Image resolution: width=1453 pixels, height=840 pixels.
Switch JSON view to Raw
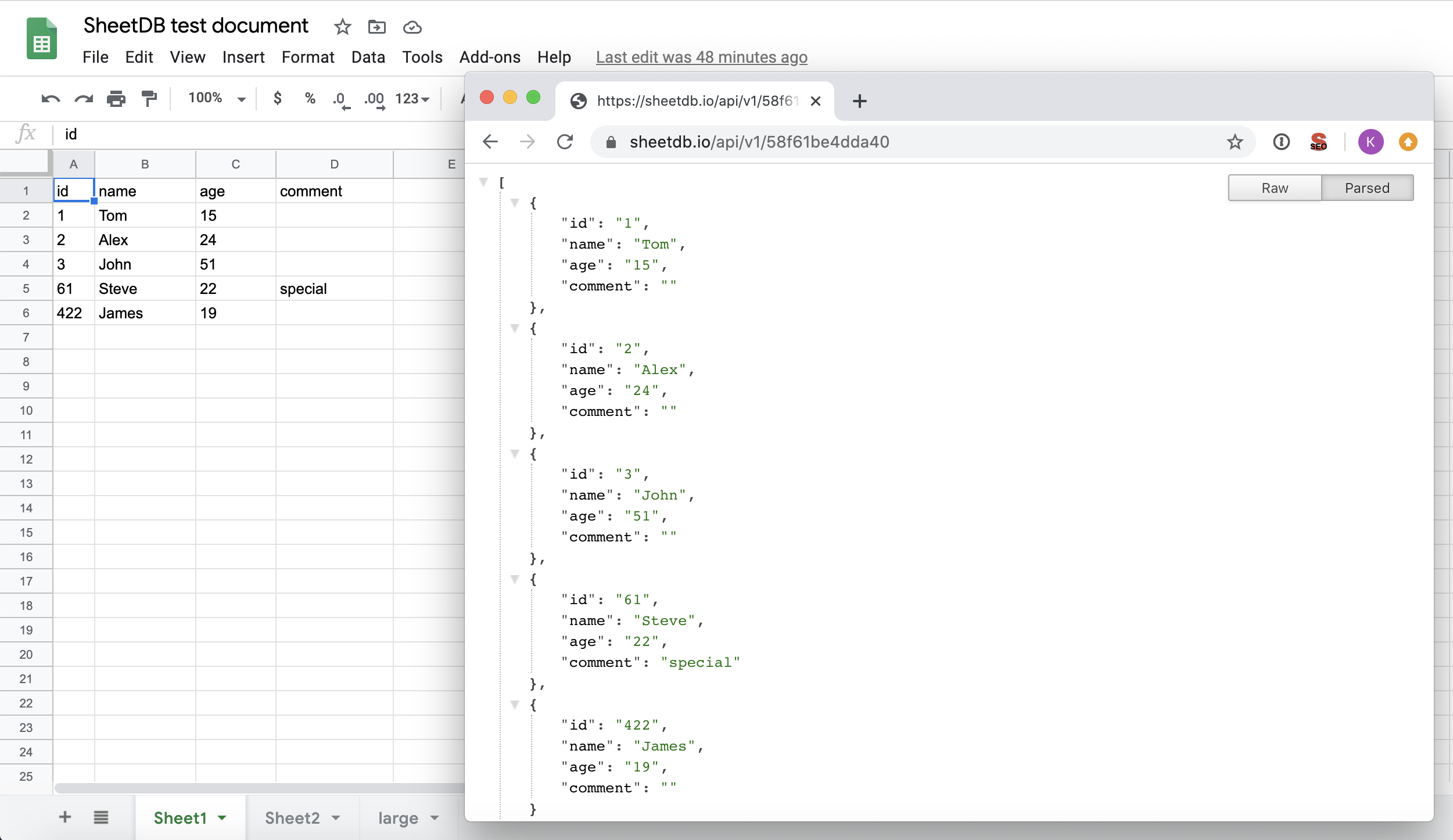[1275, 188]
